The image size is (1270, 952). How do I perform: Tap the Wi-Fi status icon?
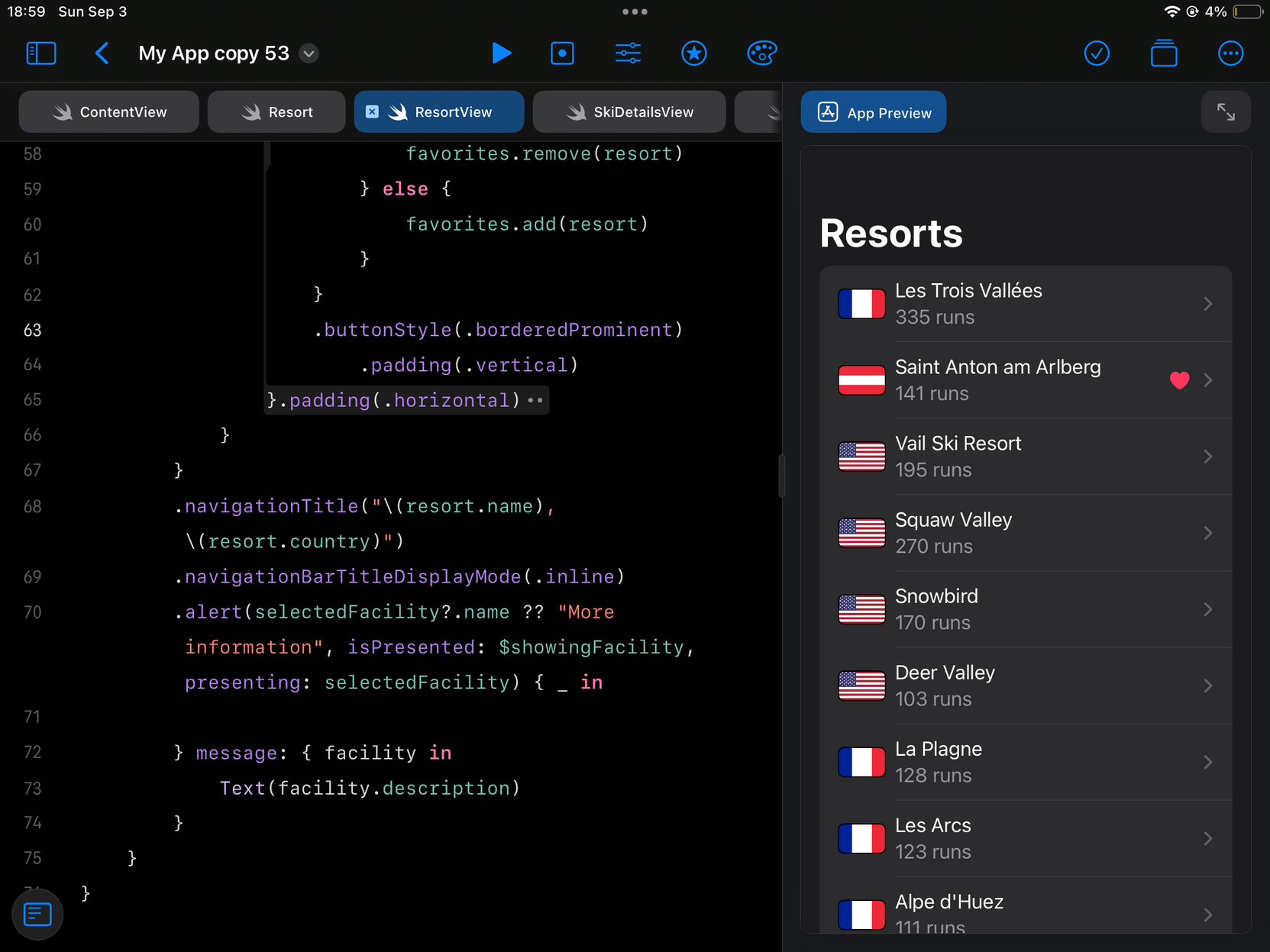click(x=1171, y=11)
